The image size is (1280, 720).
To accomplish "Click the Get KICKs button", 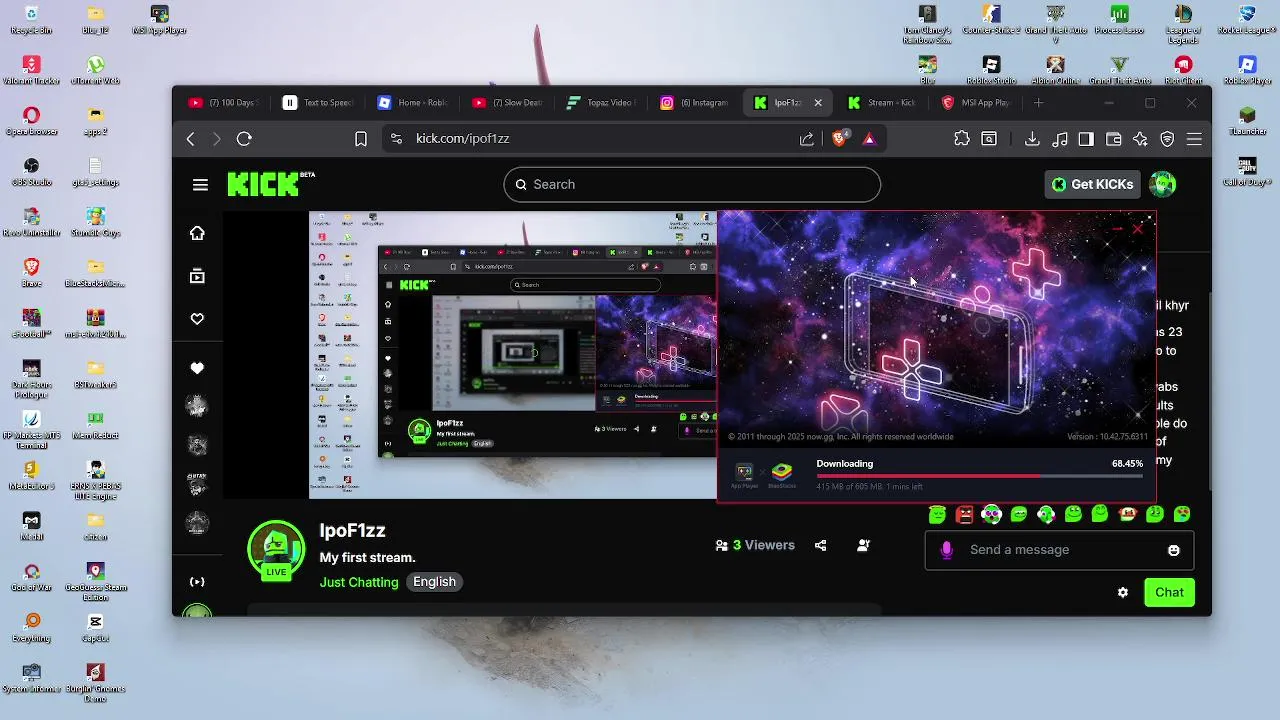I will (1092, 184).
